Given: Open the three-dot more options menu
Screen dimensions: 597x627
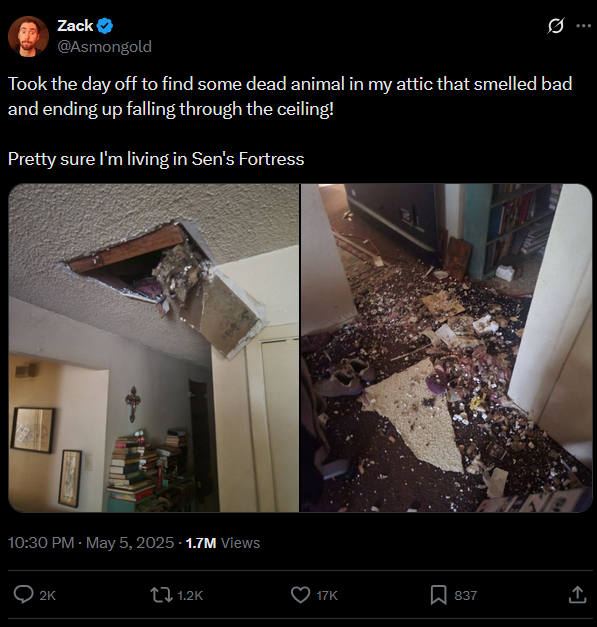Looking at the screenshot, I should (583, 26).
